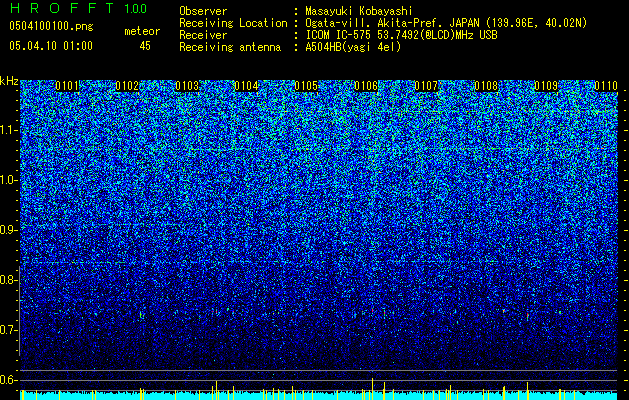This screenshot has height=400, width=629.
Task: Click the 0106 time marker
Action: pos(366,86)
